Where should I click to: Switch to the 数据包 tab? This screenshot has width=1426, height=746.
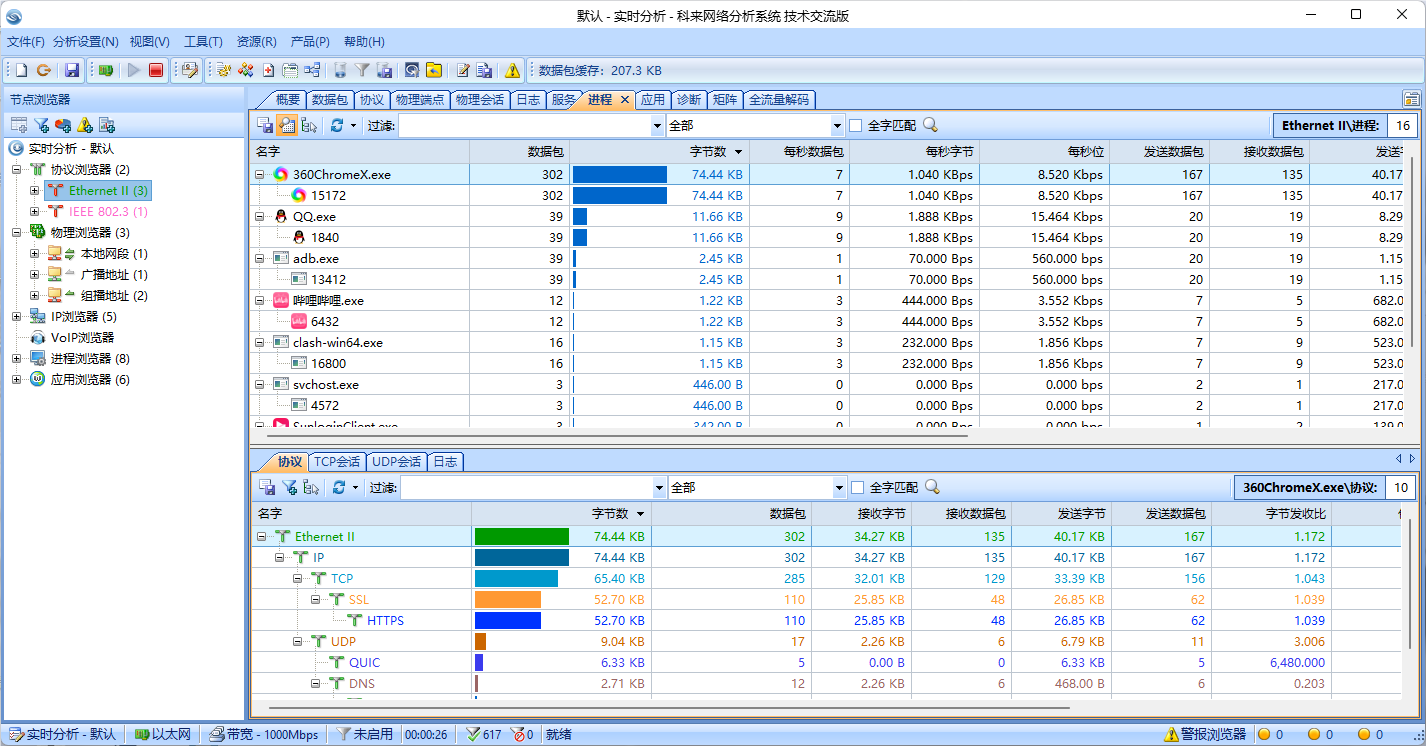pyautogui.click(x=329, y=99)
